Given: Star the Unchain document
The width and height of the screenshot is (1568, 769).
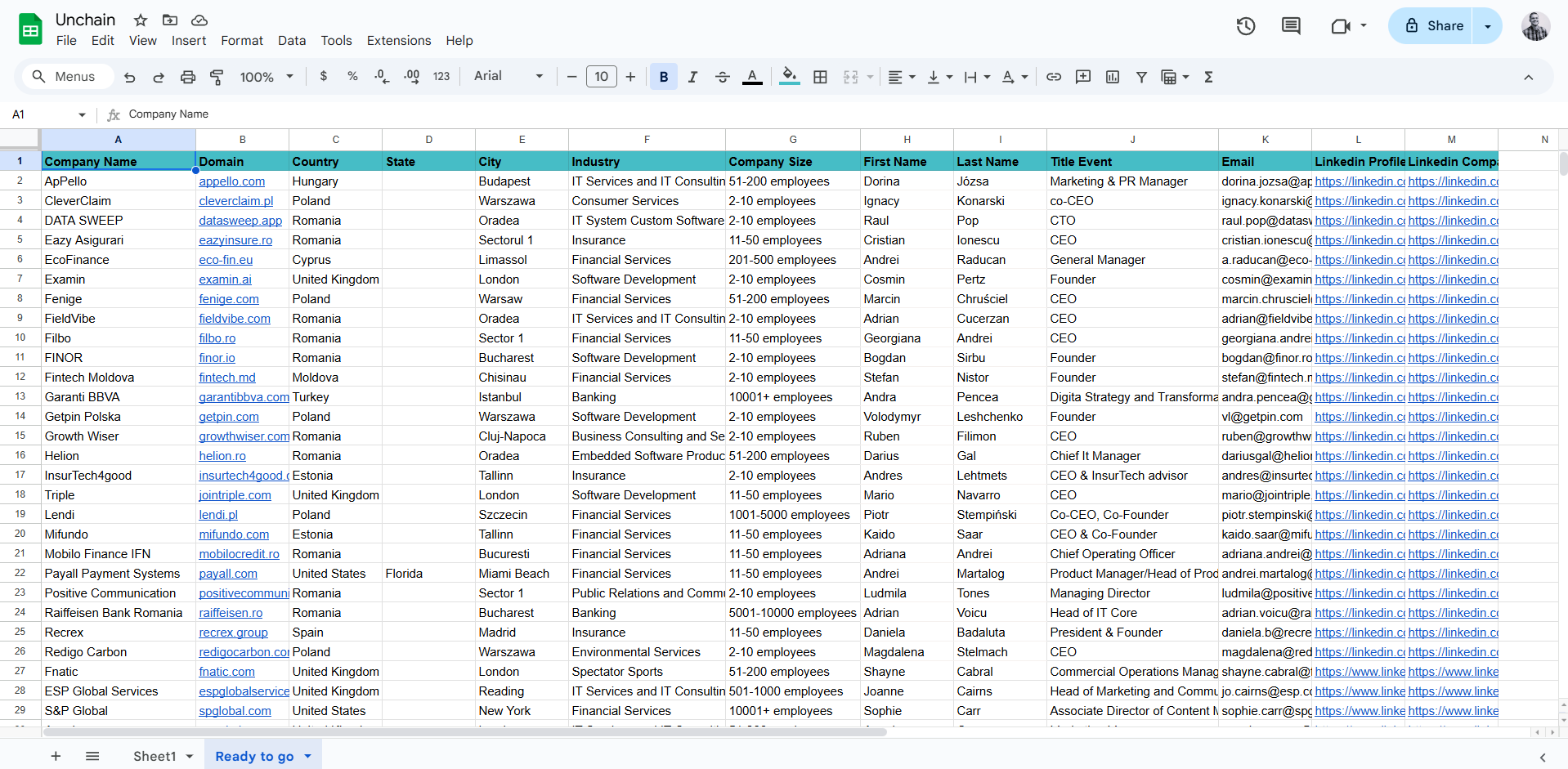Looking at the screenshot, I should pyautogui.click(x=141, y=20).
